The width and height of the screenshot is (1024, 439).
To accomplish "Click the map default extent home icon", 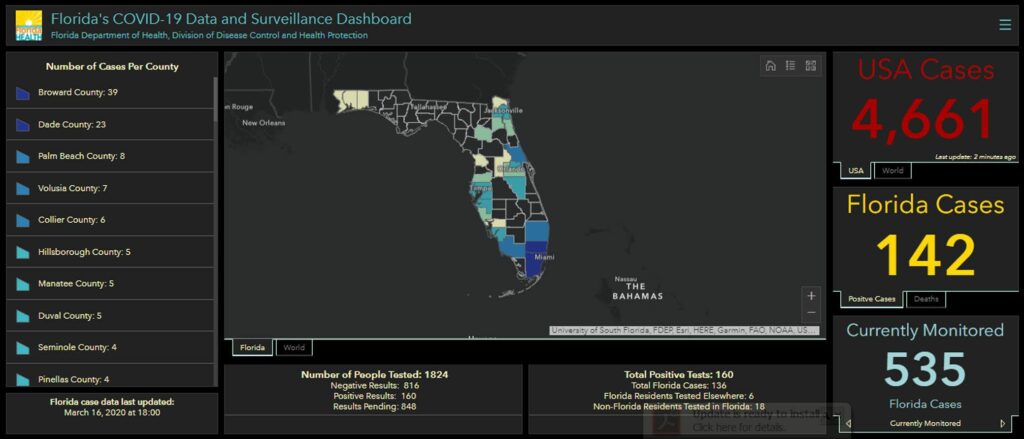I will 770,66.
